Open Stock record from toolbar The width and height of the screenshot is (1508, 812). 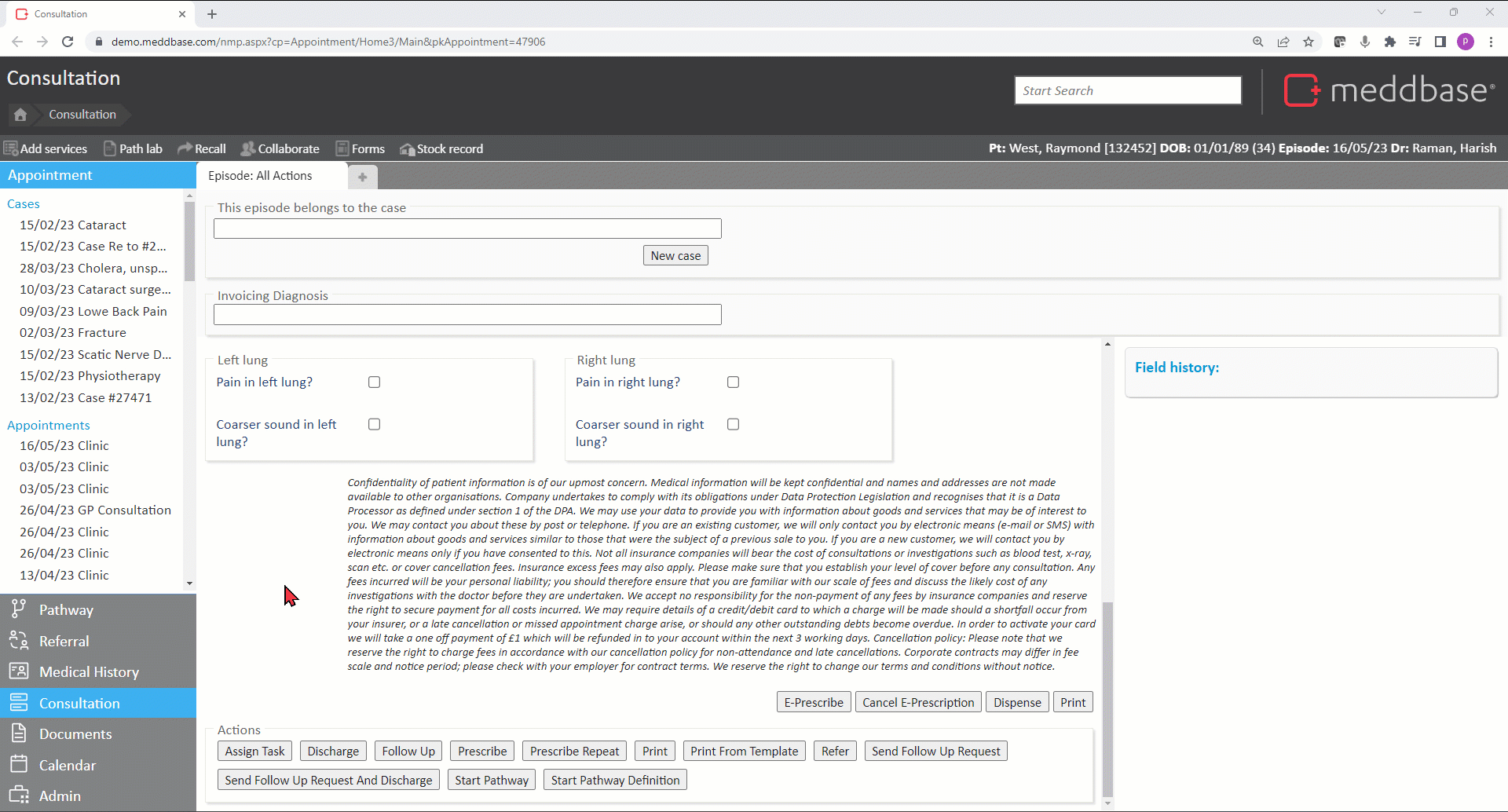[x=441, y=148]
